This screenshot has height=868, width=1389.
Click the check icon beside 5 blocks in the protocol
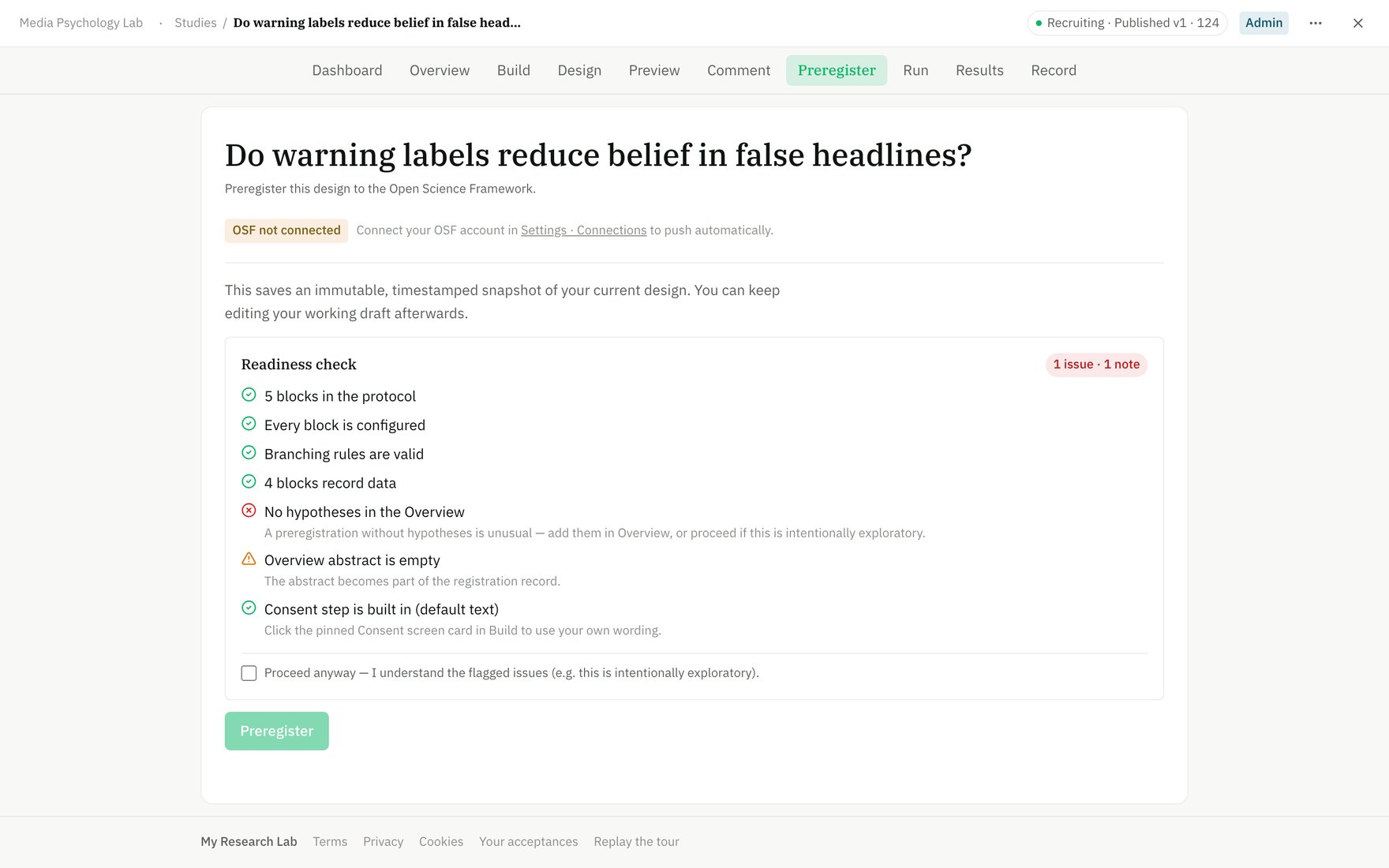[x=249, y=395]
